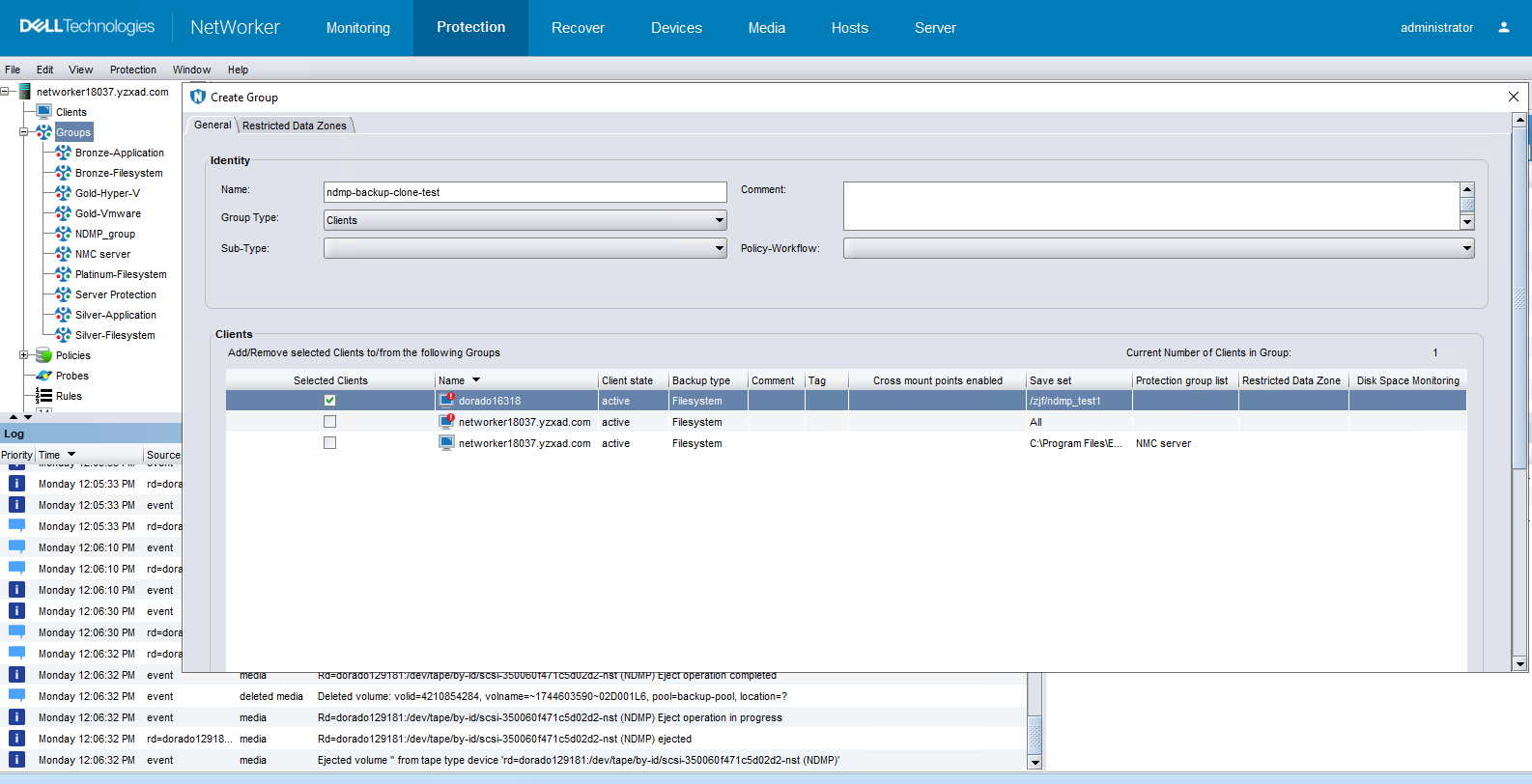
Task: Switch to the Restricted Data Zones tab
Action: [x=295, y=126]
